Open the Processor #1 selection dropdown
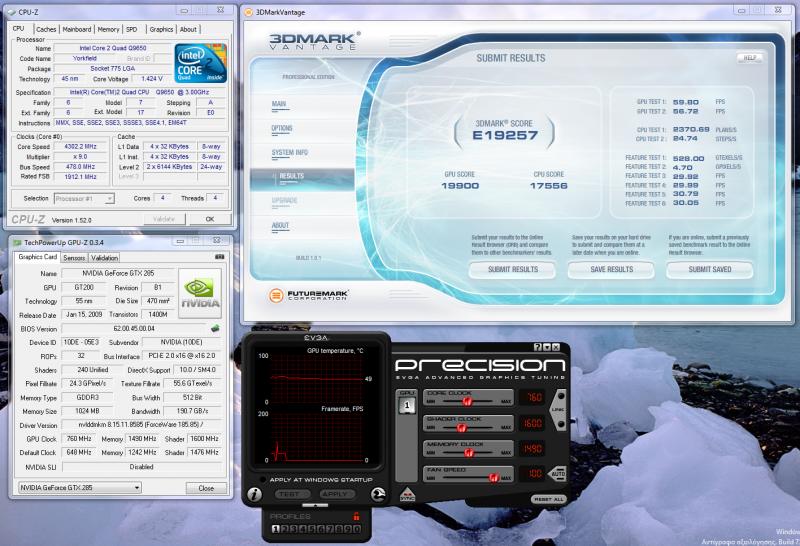 click(x=84, y=198)
